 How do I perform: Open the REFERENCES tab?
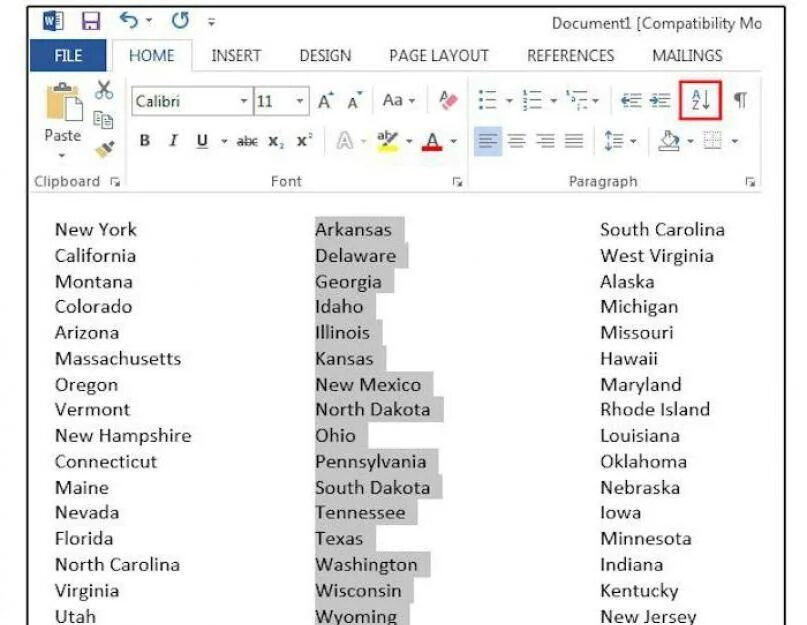(570, 55)
